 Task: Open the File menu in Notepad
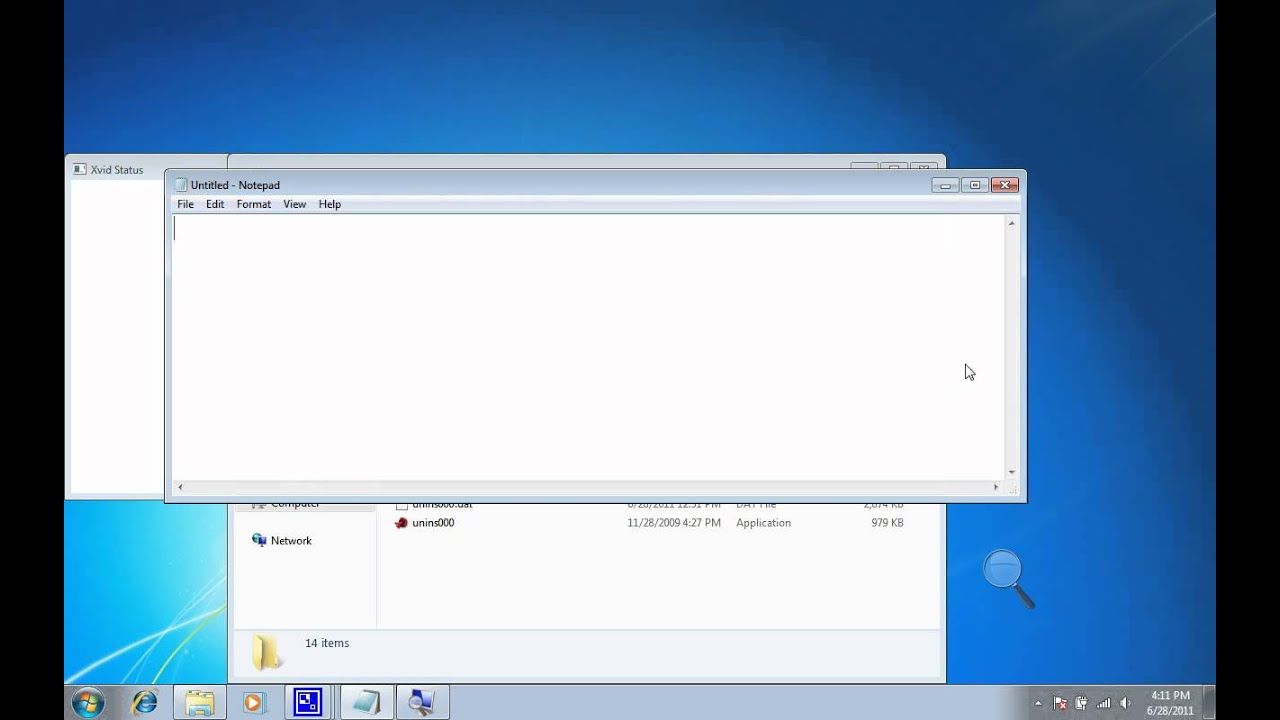[185, 204]
